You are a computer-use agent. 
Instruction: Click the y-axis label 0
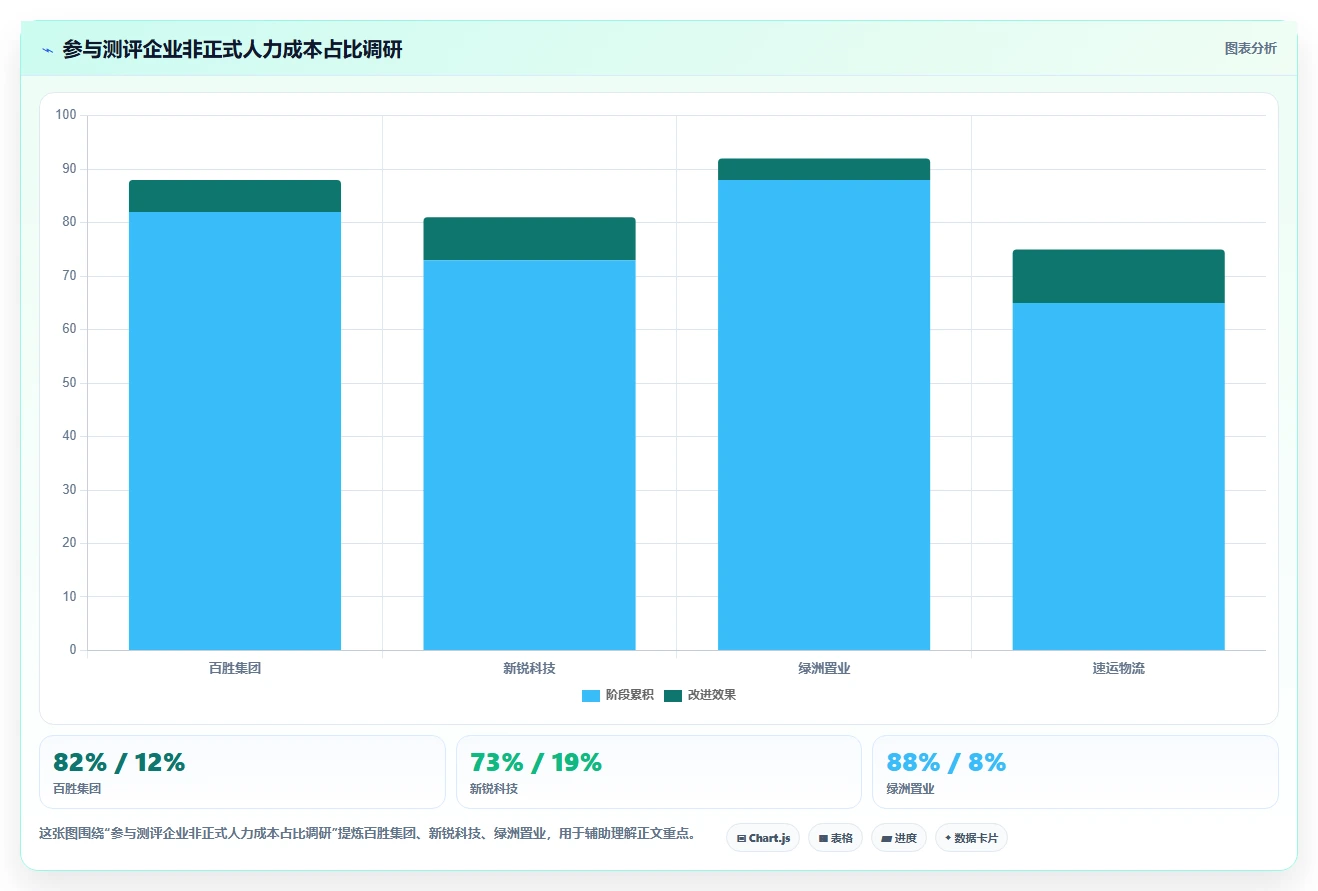tap(73, 650)
